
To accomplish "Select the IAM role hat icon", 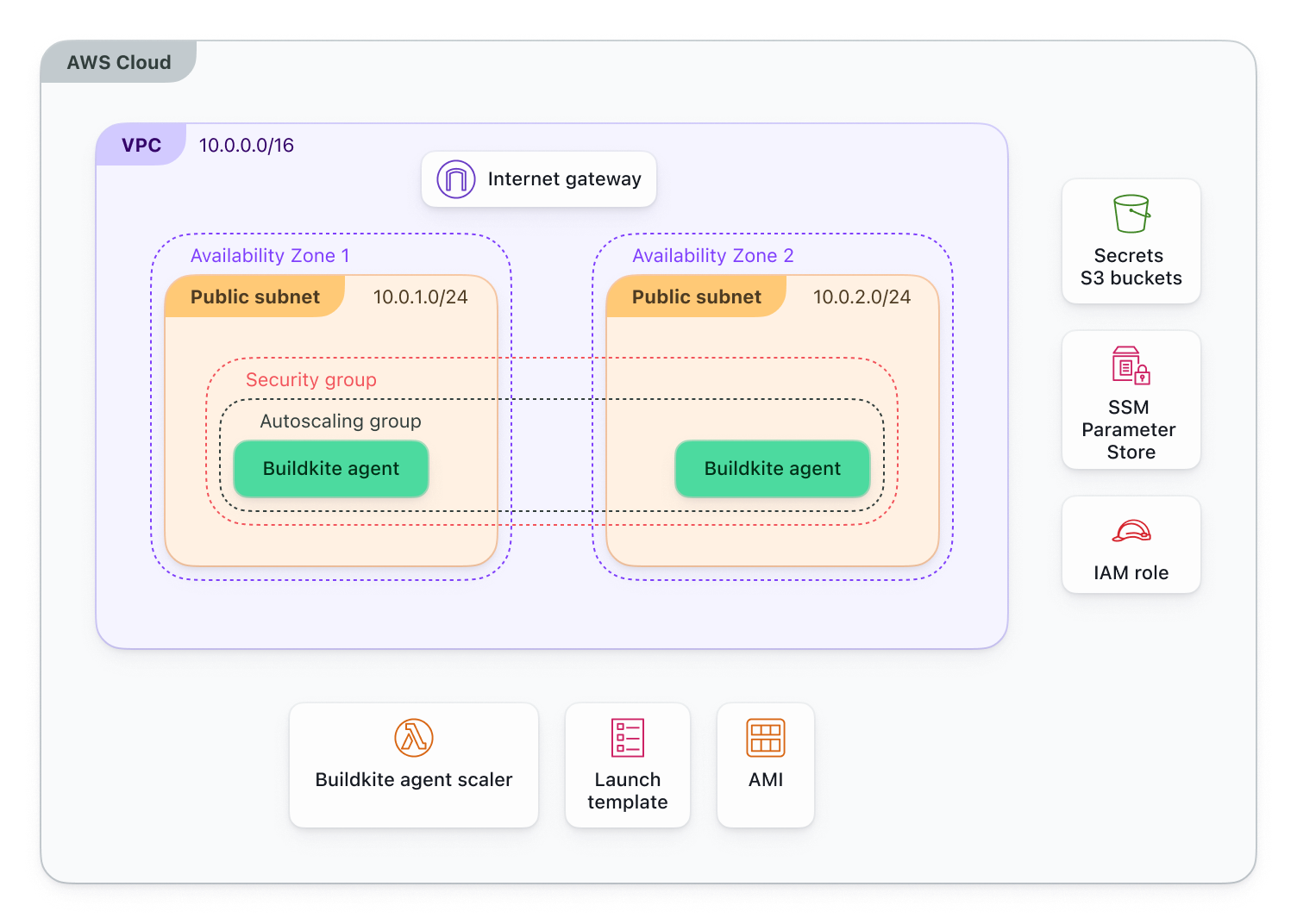I will point(1131,532).
